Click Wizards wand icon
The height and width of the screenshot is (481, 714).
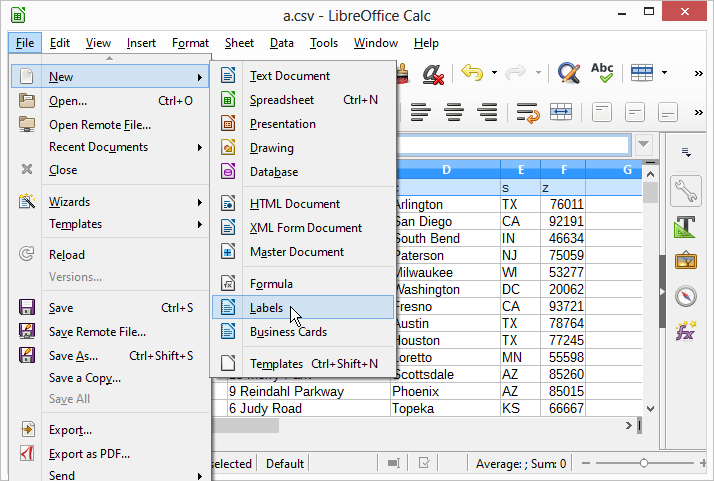coord(27,201)
